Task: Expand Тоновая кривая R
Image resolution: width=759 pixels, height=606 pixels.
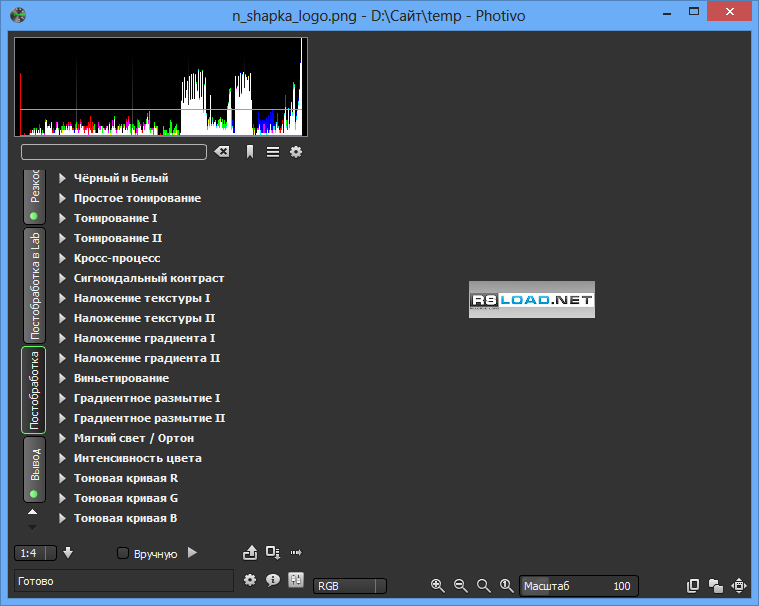Action: (62, 478)
